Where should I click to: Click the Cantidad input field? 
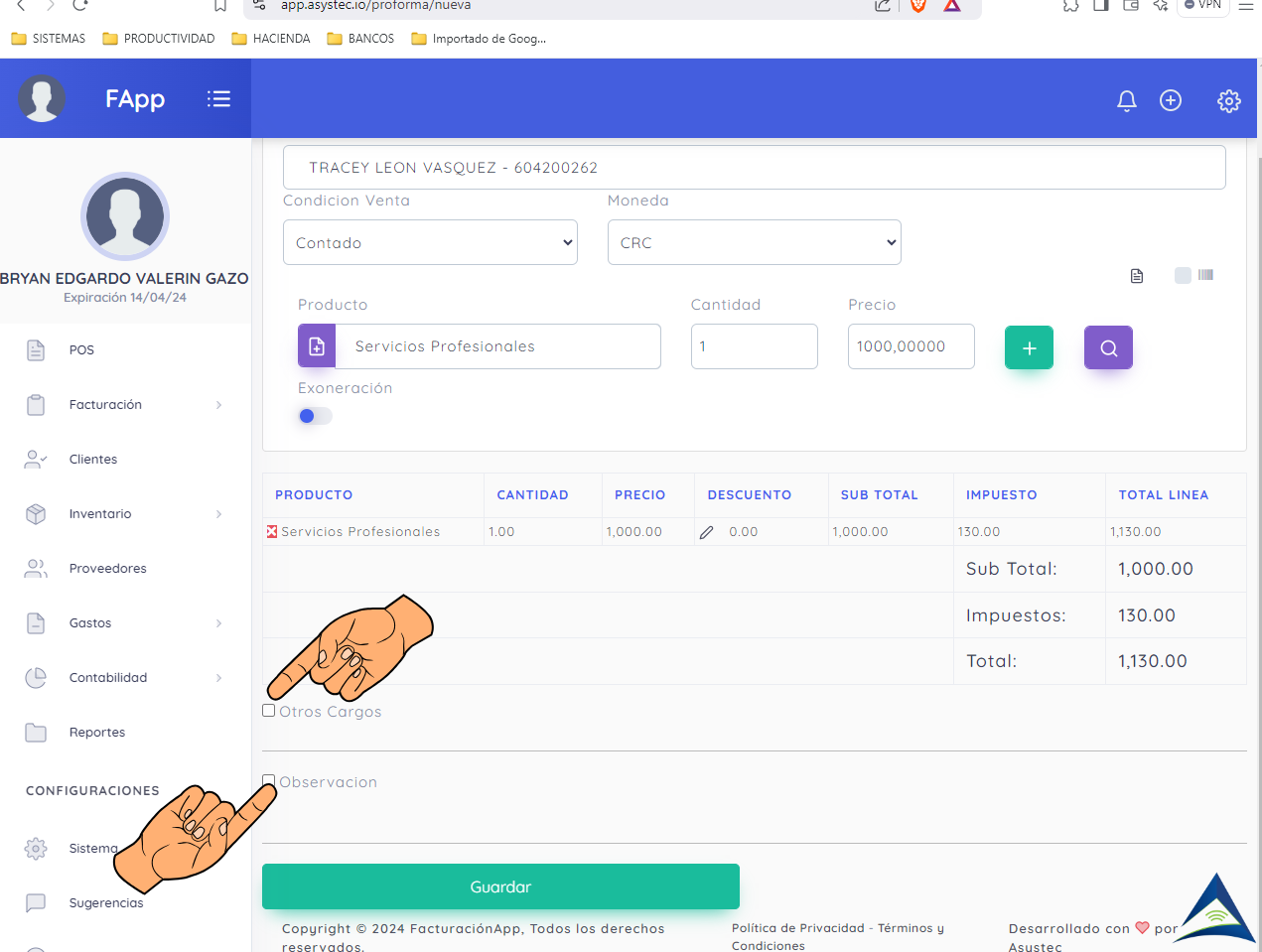coord(754,346)
